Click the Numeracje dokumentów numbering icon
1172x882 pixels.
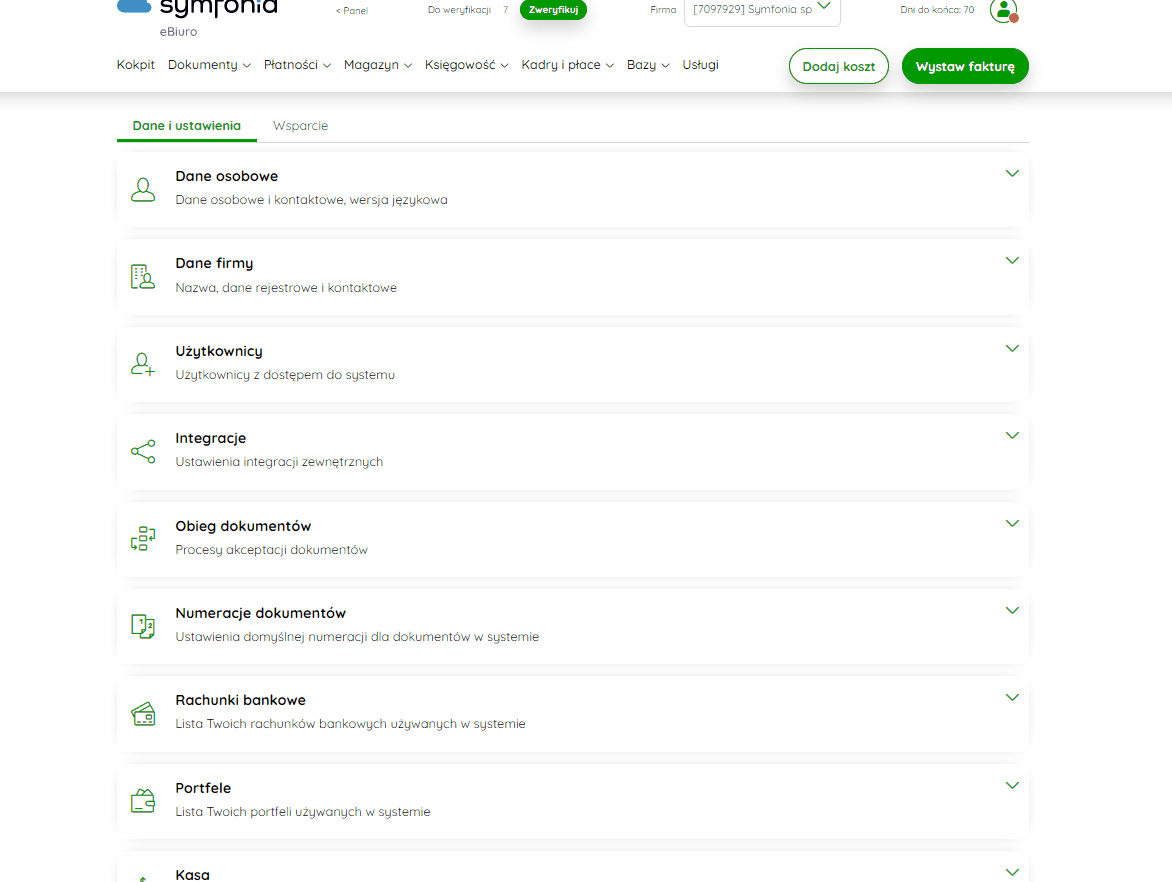tap(143, 626)
